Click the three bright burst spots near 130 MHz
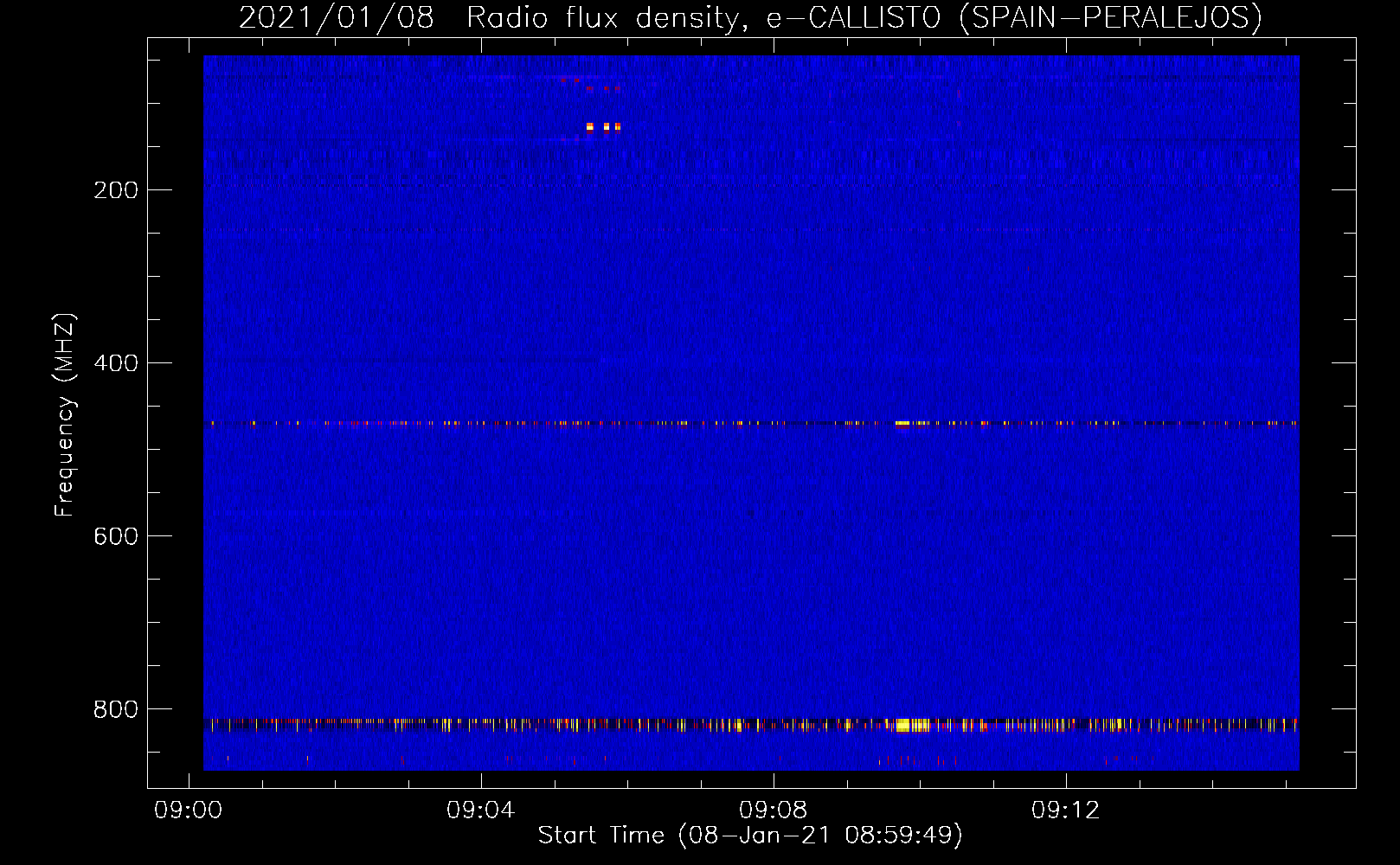Viewport: 1400px width, 865px height. click(603, 127)
